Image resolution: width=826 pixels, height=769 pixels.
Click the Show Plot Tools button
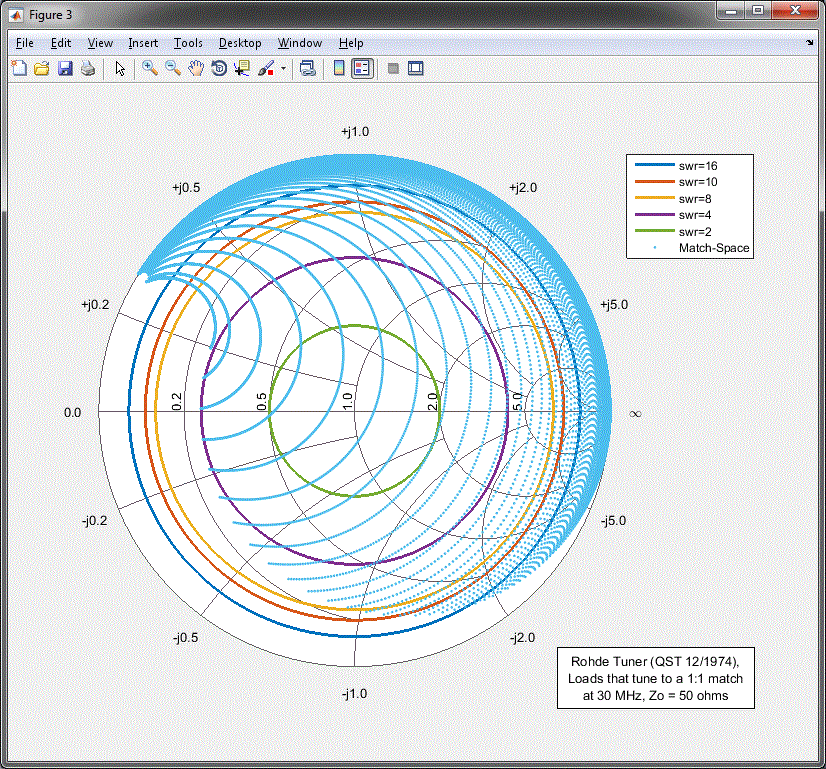click(x=416, y=68)
